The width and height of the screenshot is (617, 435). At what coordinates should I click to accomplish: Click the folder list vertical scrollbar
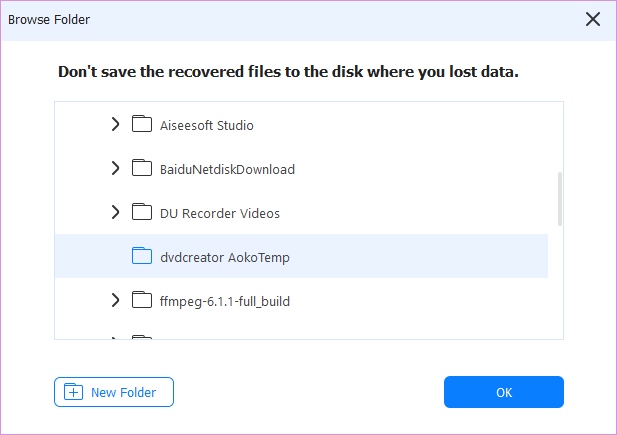560,198
